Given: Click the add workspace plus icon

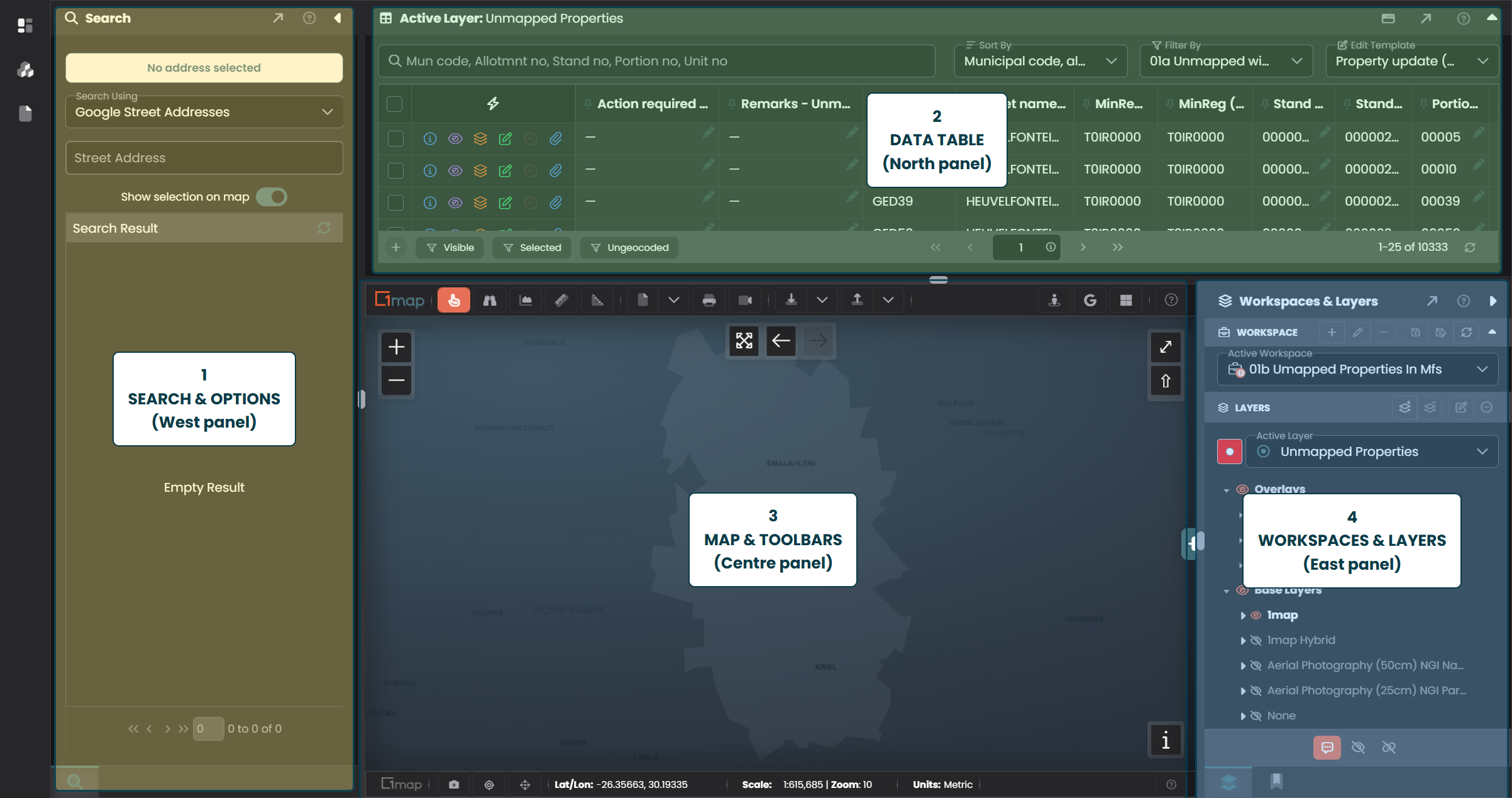Looking at the screenshot, I should pos(1332,332).
